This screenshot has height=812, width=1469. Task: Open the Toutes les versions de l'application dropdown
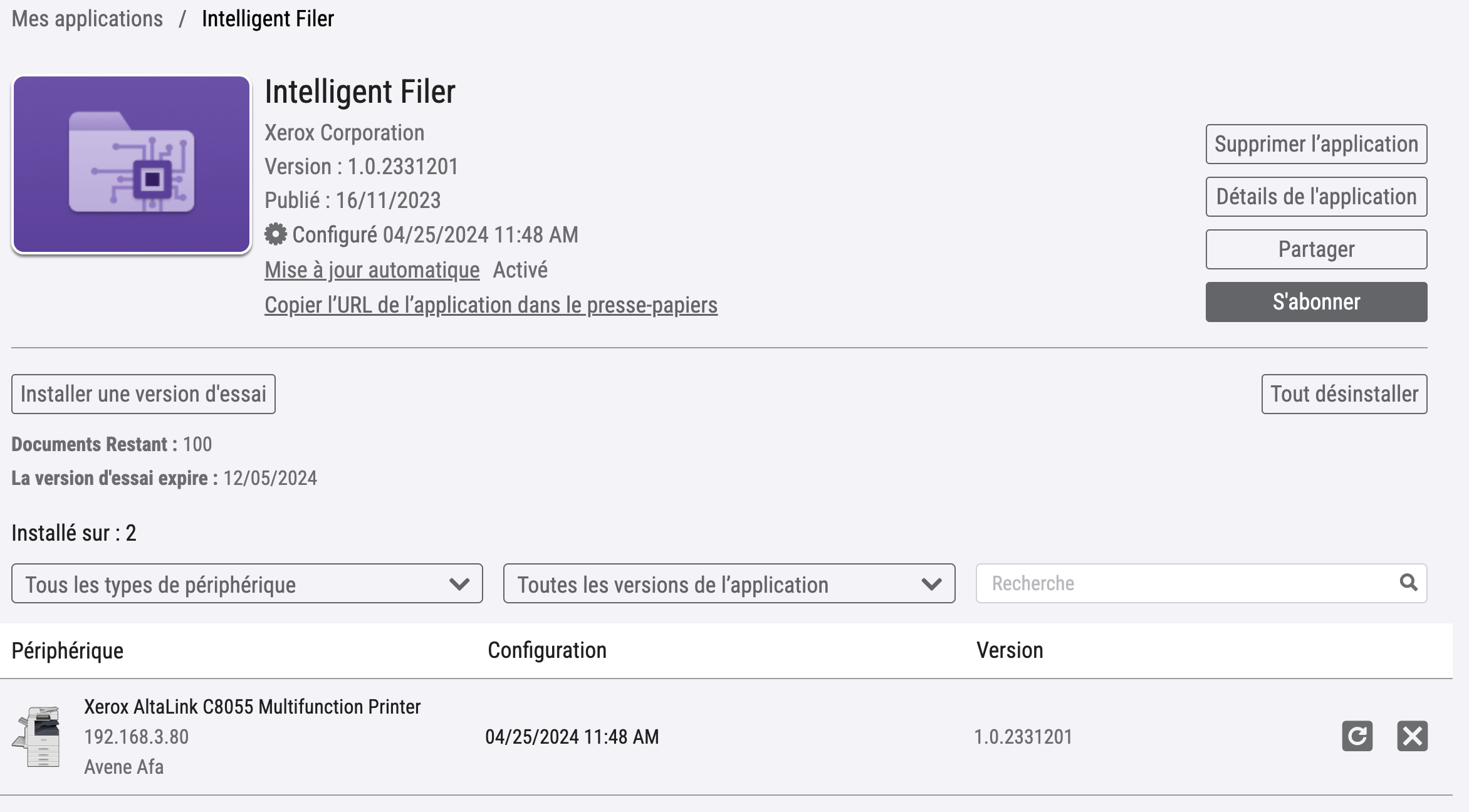(x=729, y=583)
